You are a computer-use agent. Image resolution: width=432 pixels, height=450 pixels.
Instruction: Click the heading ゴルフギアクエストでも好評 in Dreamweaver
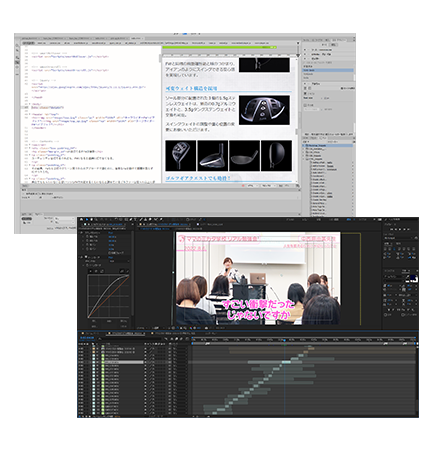point(198,178)
